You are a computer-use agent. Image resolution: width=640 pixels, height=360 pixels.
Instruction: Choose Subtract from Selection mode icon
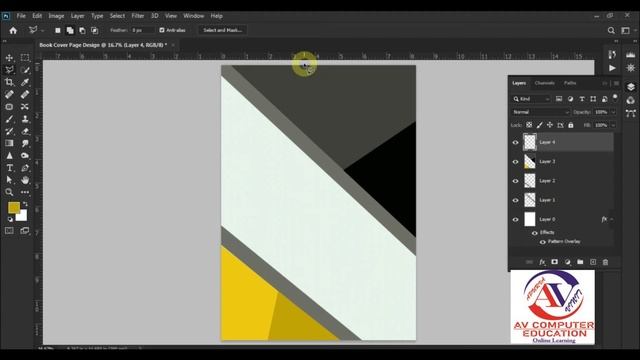coord(82,30)
